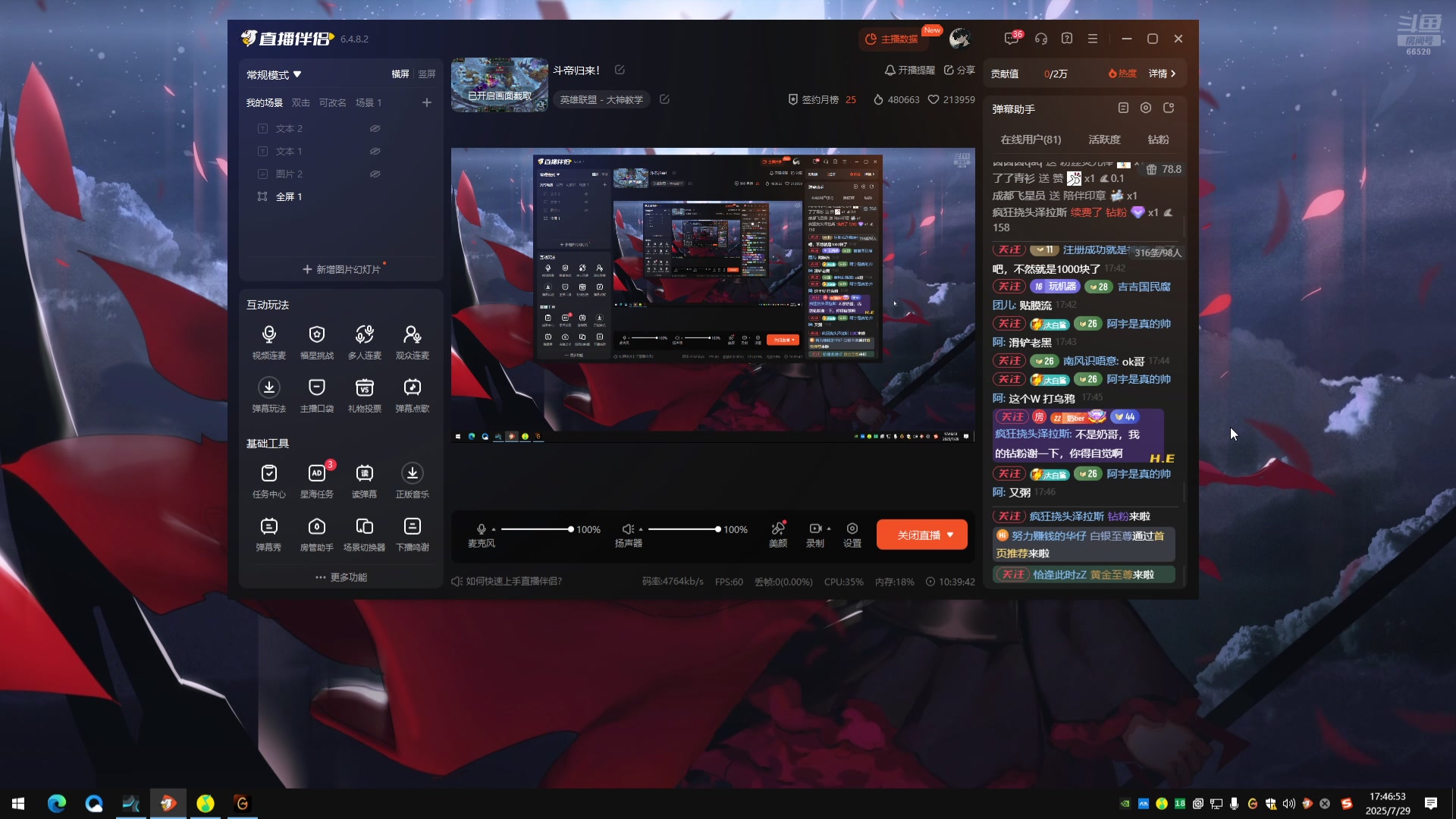Switch to 钻粉 tab
1456x819 pixels.
(x=1158, y=140)
